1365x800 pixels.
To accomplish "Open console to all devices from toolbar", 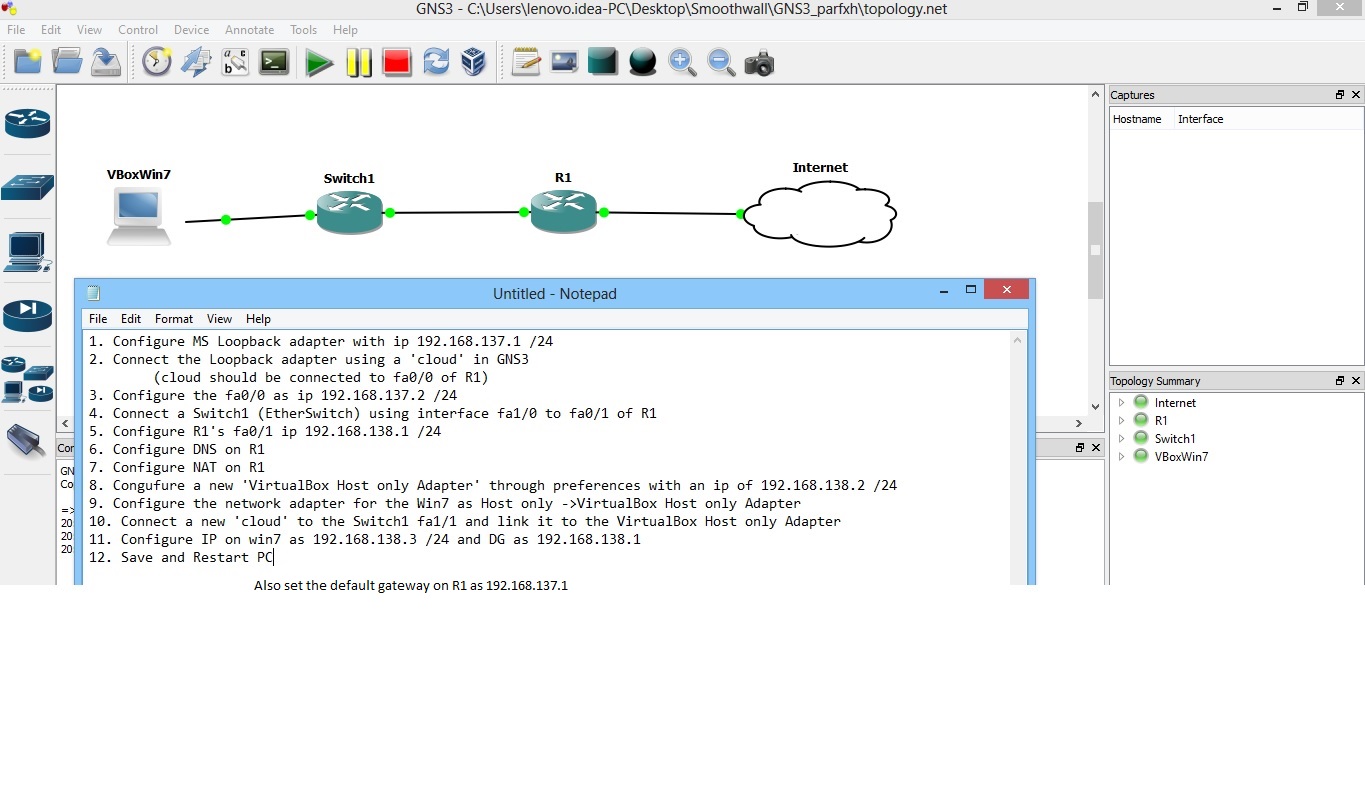I will [x=274, y=63].
